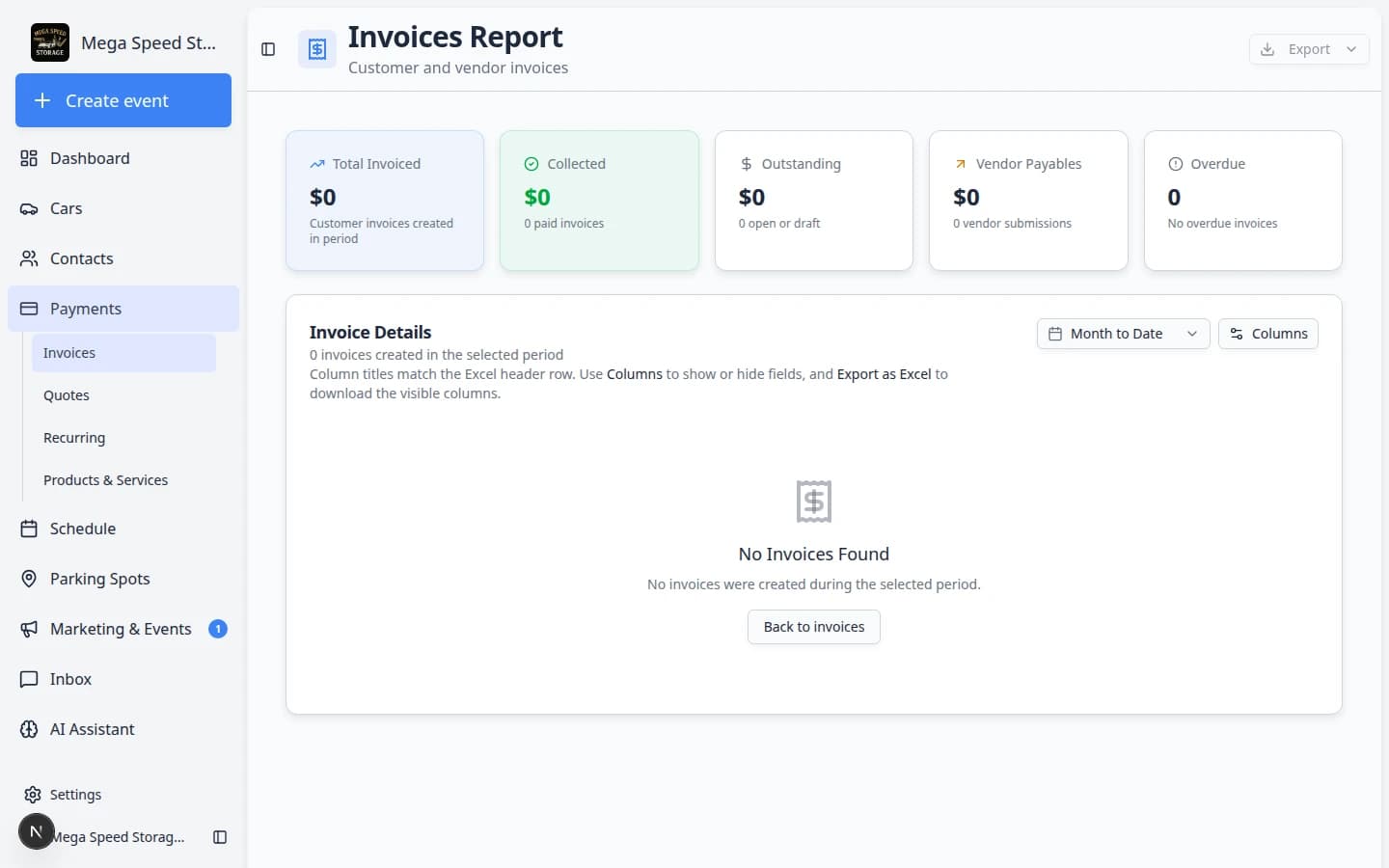This screenshot has height=868, width=1389.
Task: Collapse the Payments menu
Action: click(x=123, y=309)
